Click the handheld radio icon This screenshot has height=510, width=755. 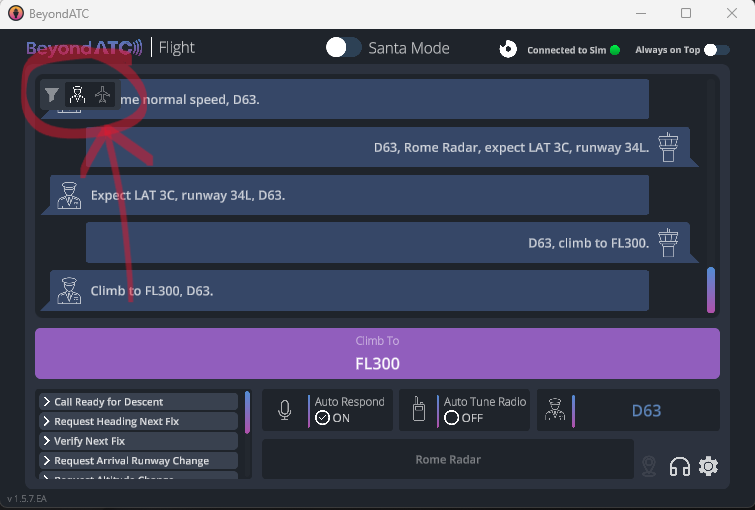(419, 409)
